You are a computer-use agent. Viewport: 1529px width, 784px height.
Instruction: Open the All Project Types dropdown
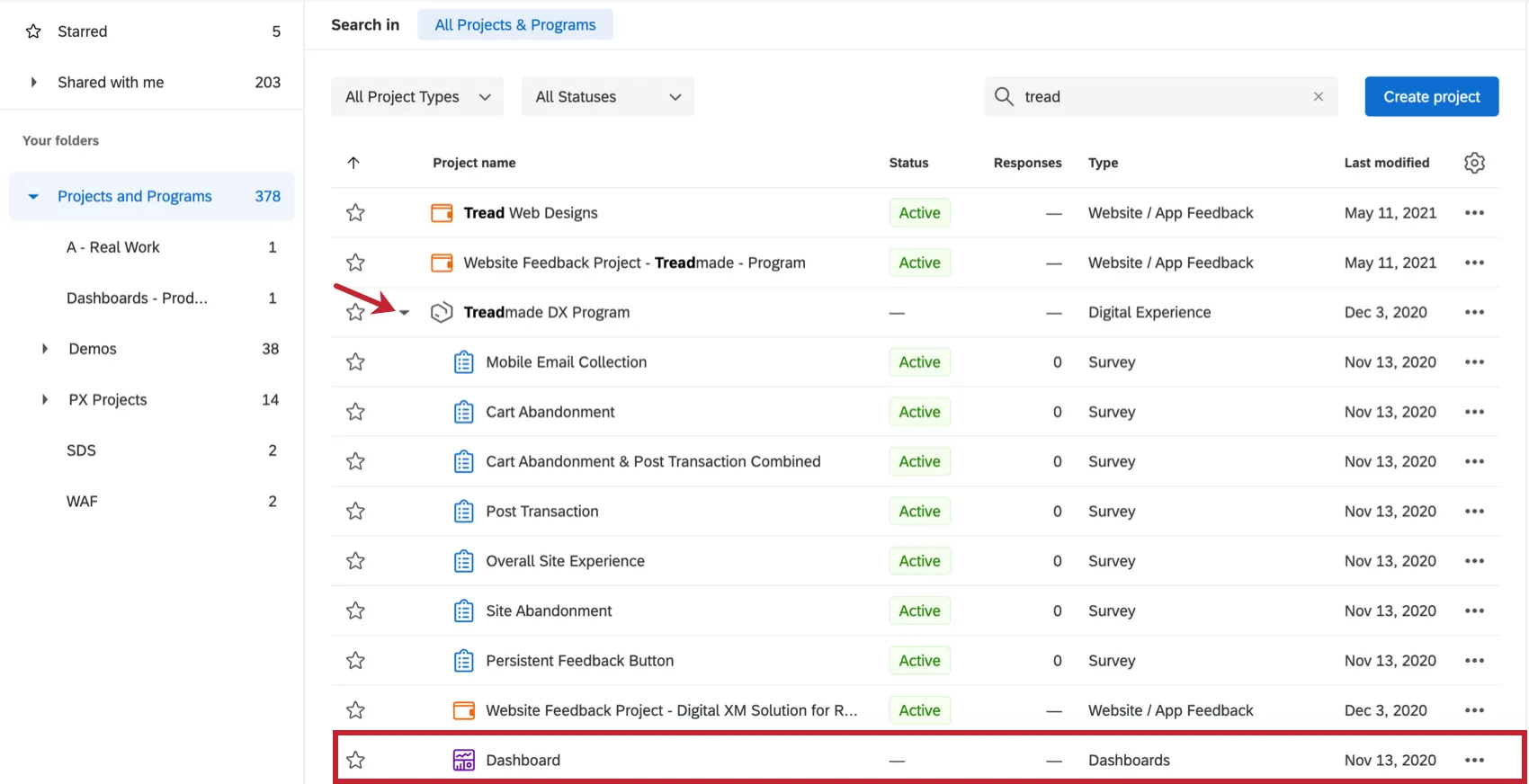coord(417,96)
